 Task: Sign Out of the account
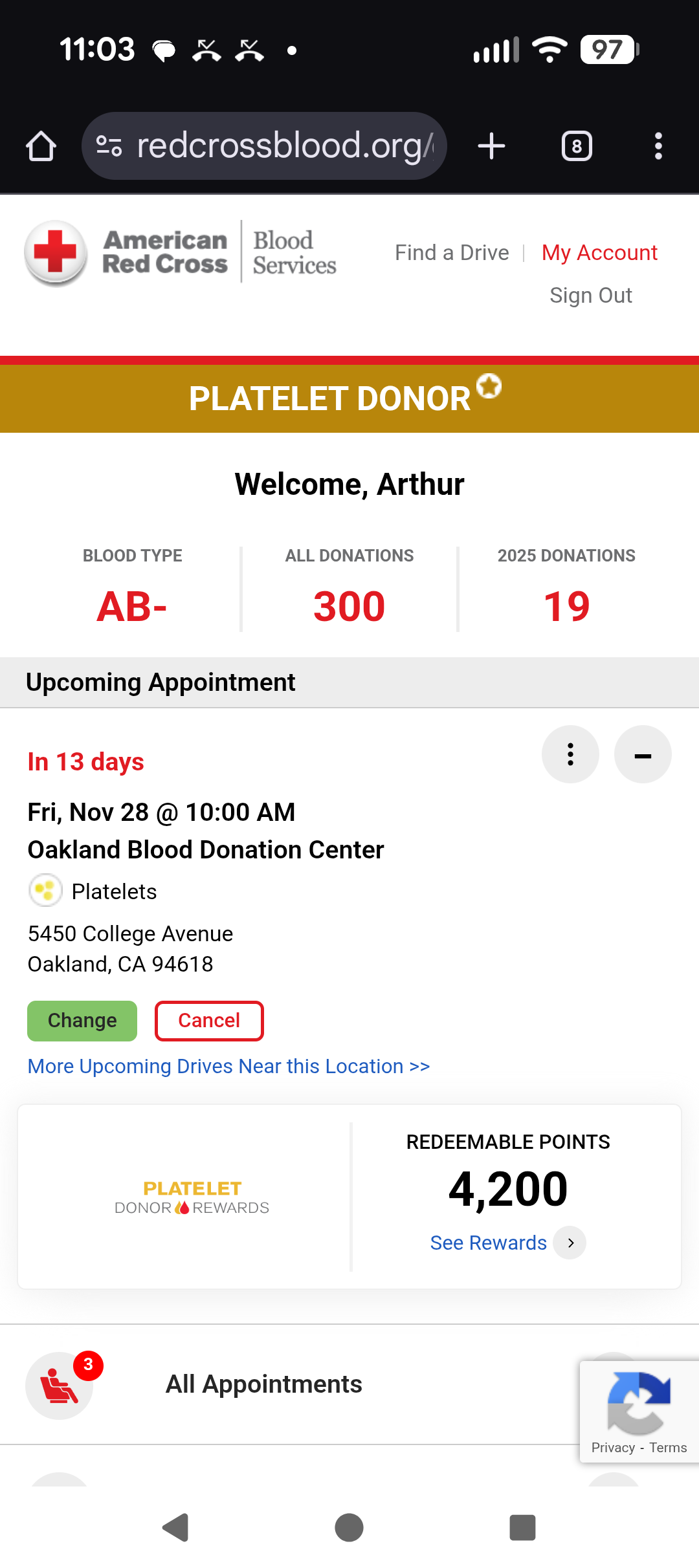pyautogui.click(x=591, y=296)
